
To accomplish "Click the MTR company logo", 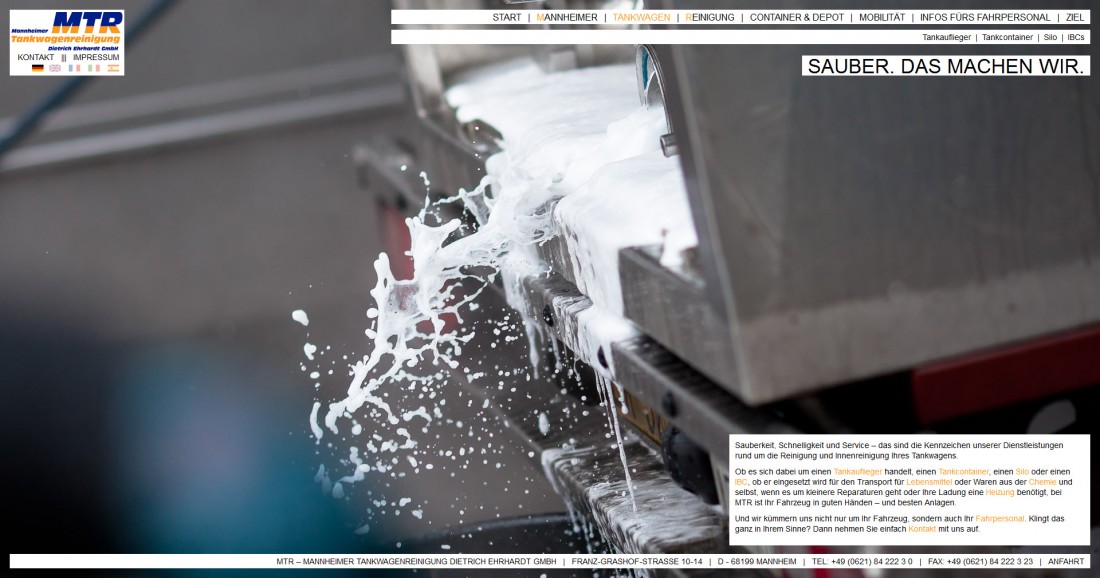I will [67, 31].
